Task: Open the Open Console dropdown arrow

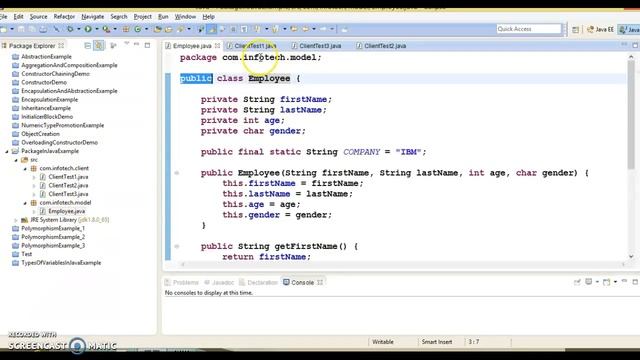Action: tap(615, 282)
